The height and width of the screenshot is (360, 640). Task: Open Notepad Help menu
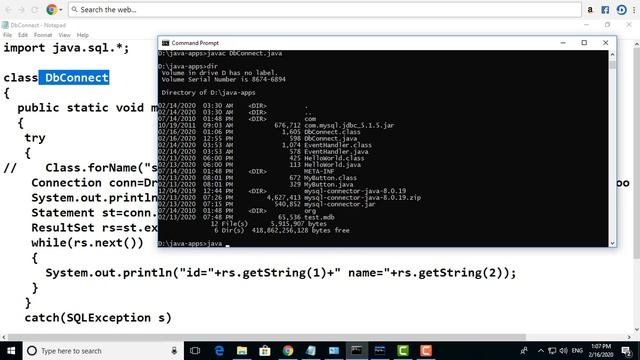pyautogui.click(x=83, y=35)
